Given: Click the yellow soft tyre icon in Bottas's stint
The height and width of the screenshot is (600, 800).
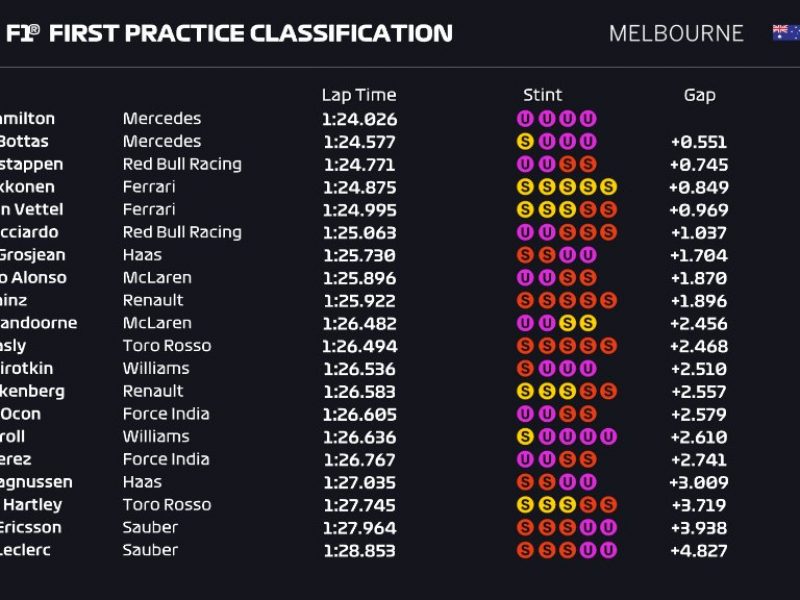Looking at the screenshot, I should click(525, 142).
